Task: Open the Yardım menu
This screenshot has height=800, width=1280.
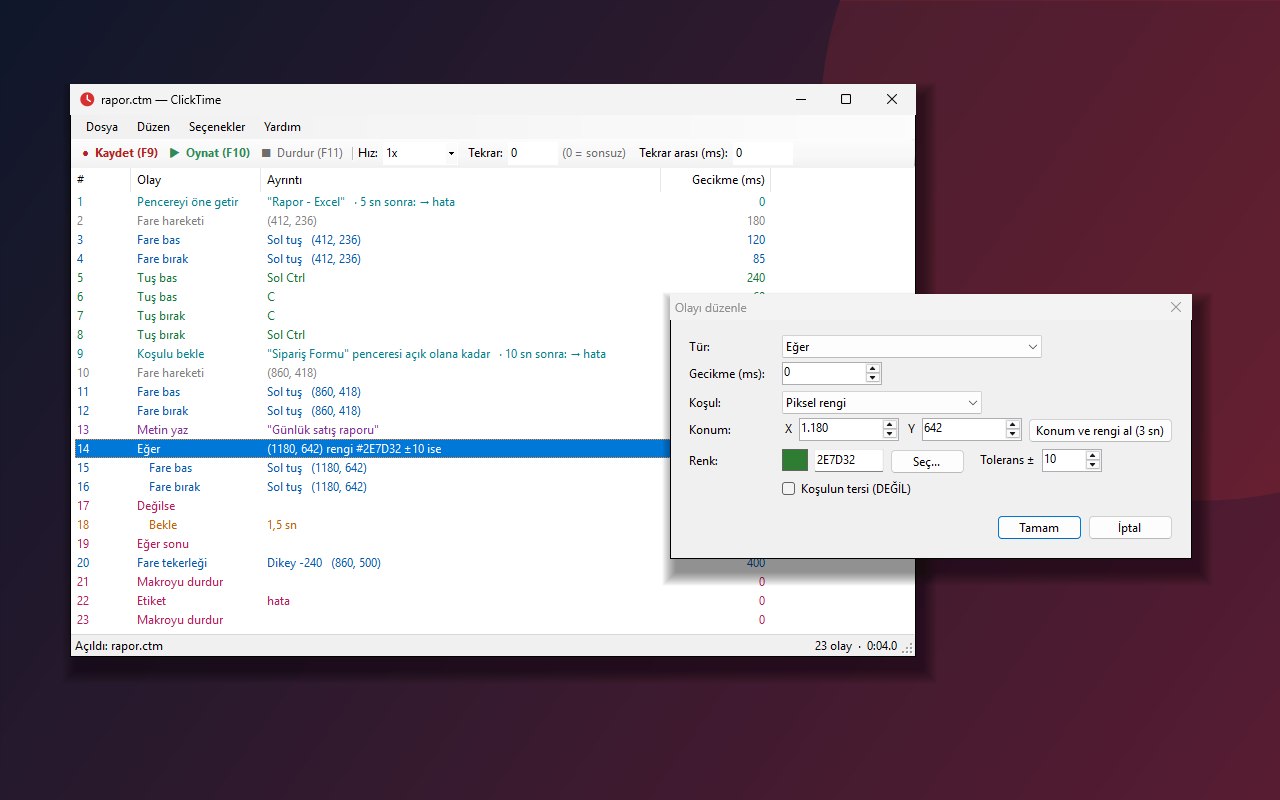Action: coord(282,127)
